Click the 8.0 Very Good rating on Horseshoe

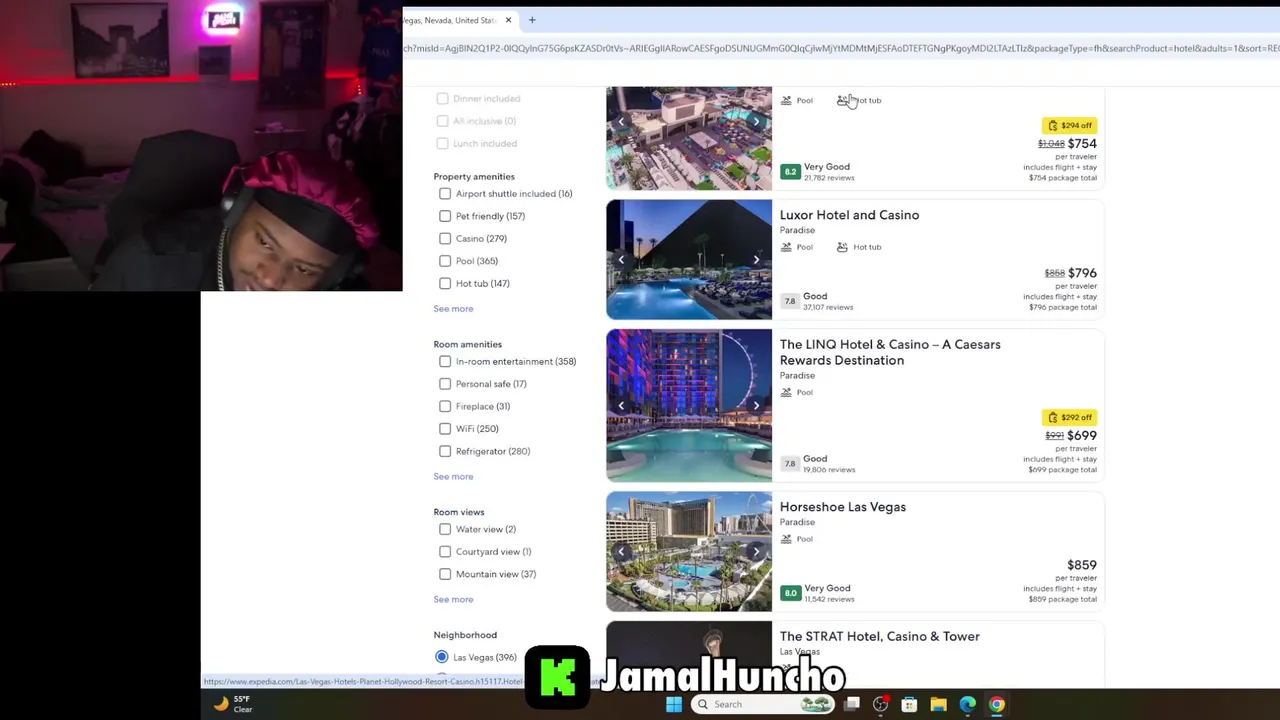[790, 593]
